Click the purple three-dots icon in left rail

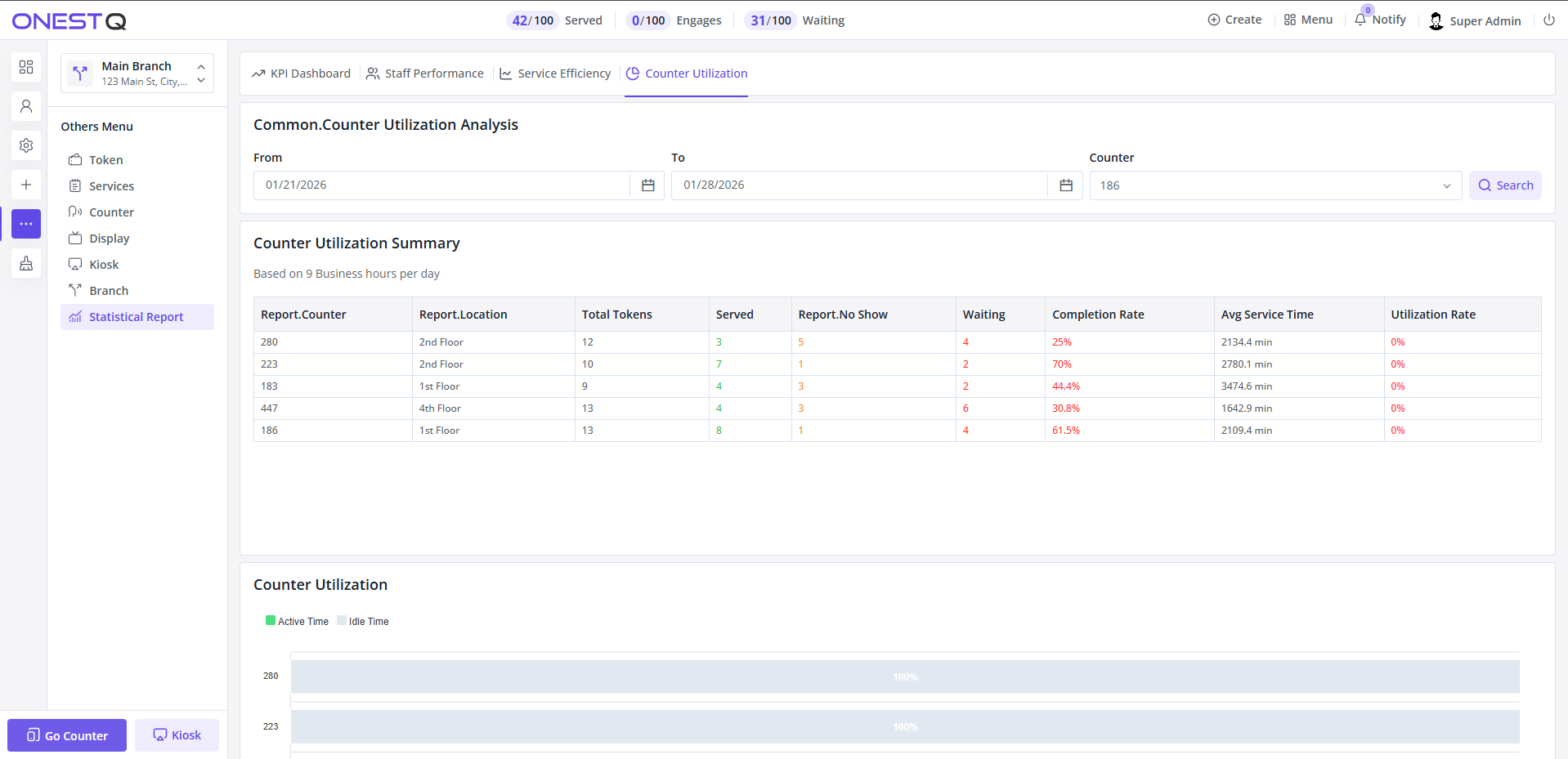point(26,224)
